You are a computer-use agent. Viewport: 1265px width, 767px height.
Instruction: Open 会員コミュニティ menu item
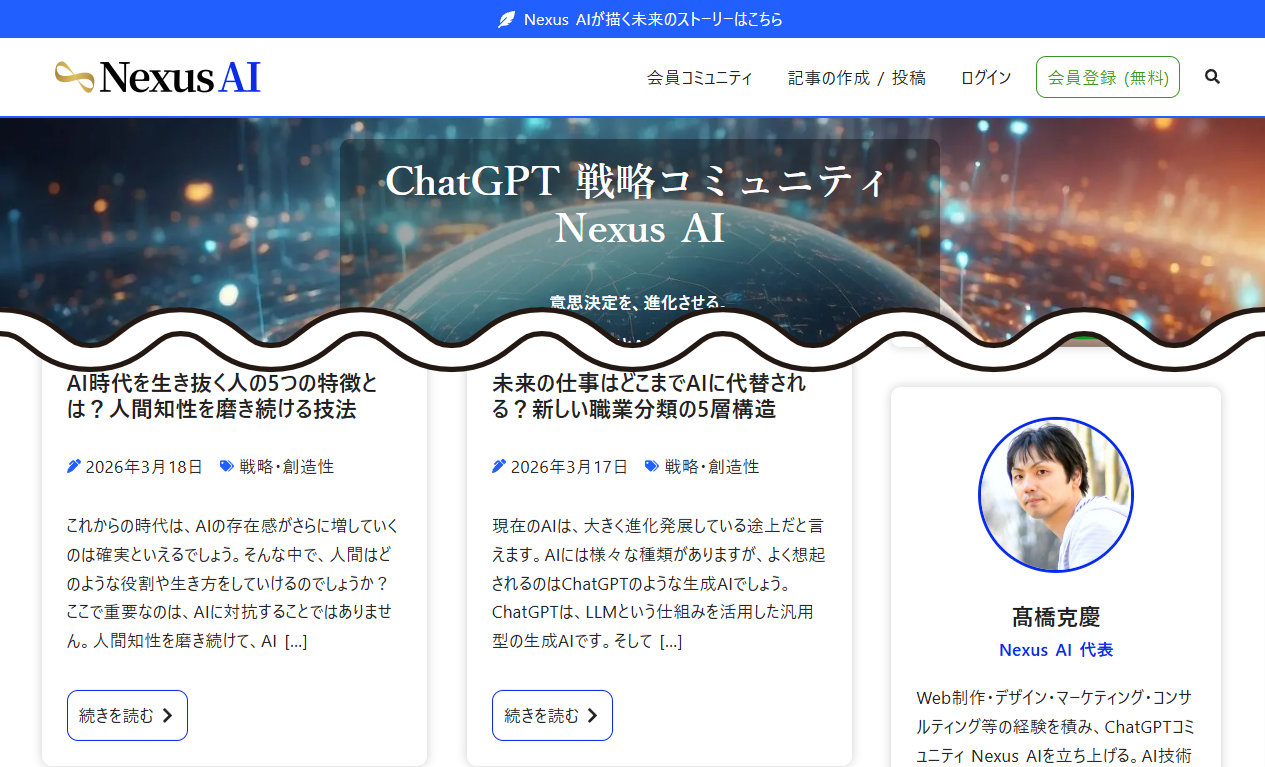pos(700,77)
